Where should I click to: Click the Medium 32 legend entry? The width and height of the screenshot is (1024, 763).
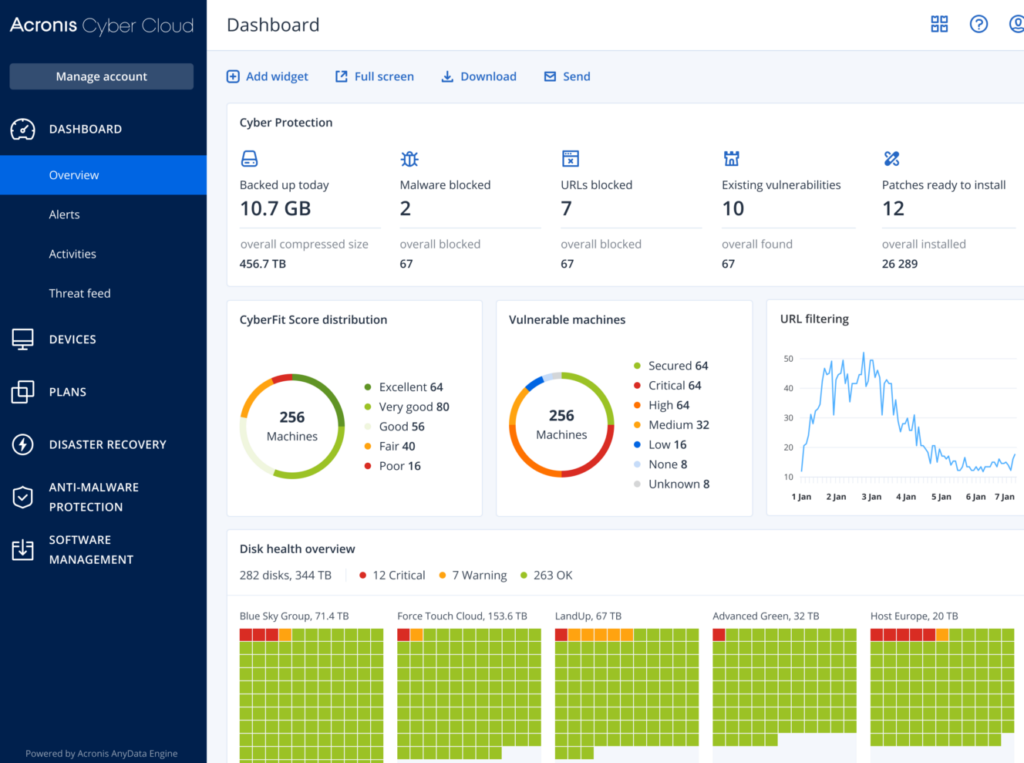[x=671, y=425]
